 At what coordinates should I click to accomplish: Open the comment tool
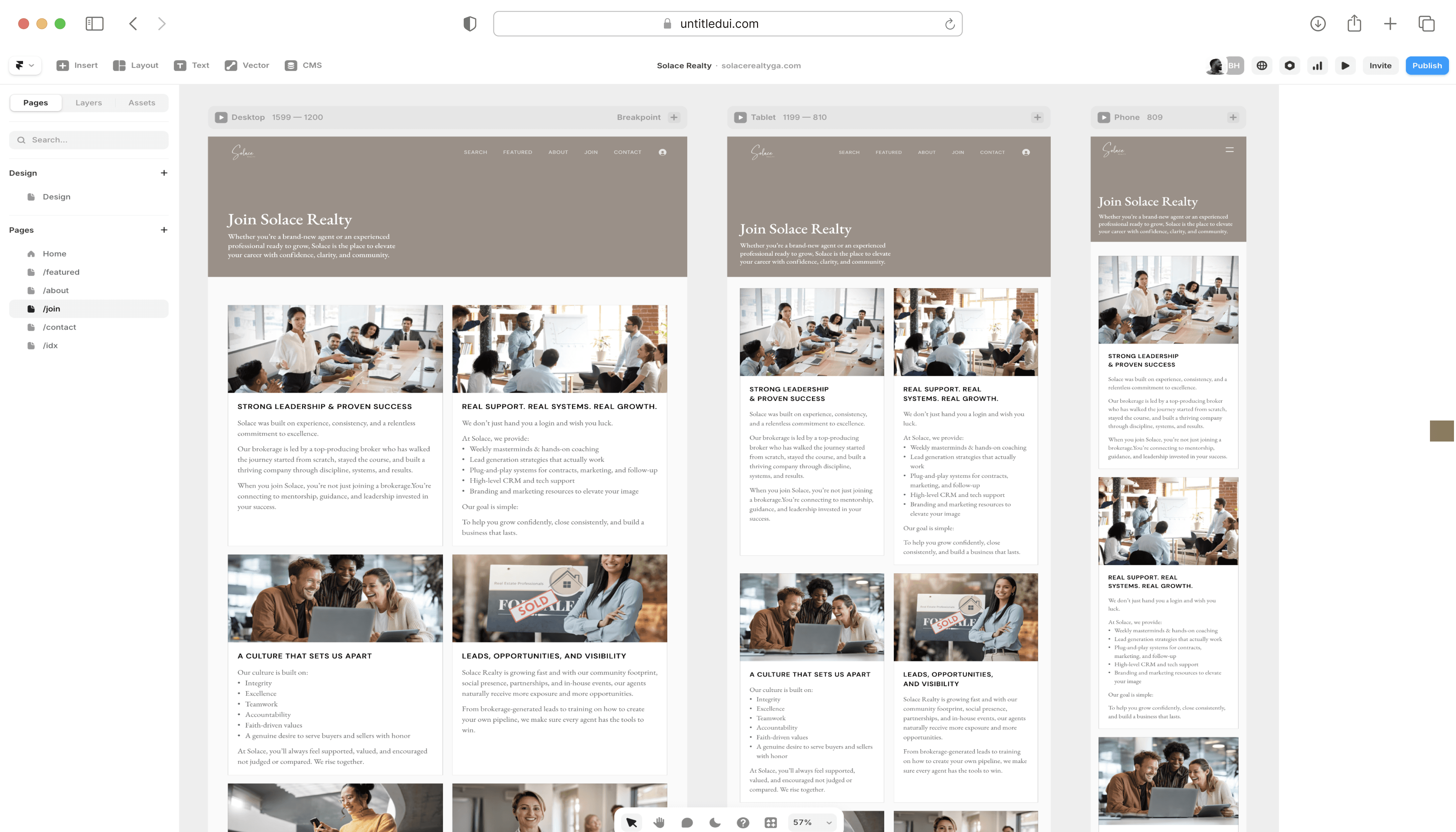687,822
